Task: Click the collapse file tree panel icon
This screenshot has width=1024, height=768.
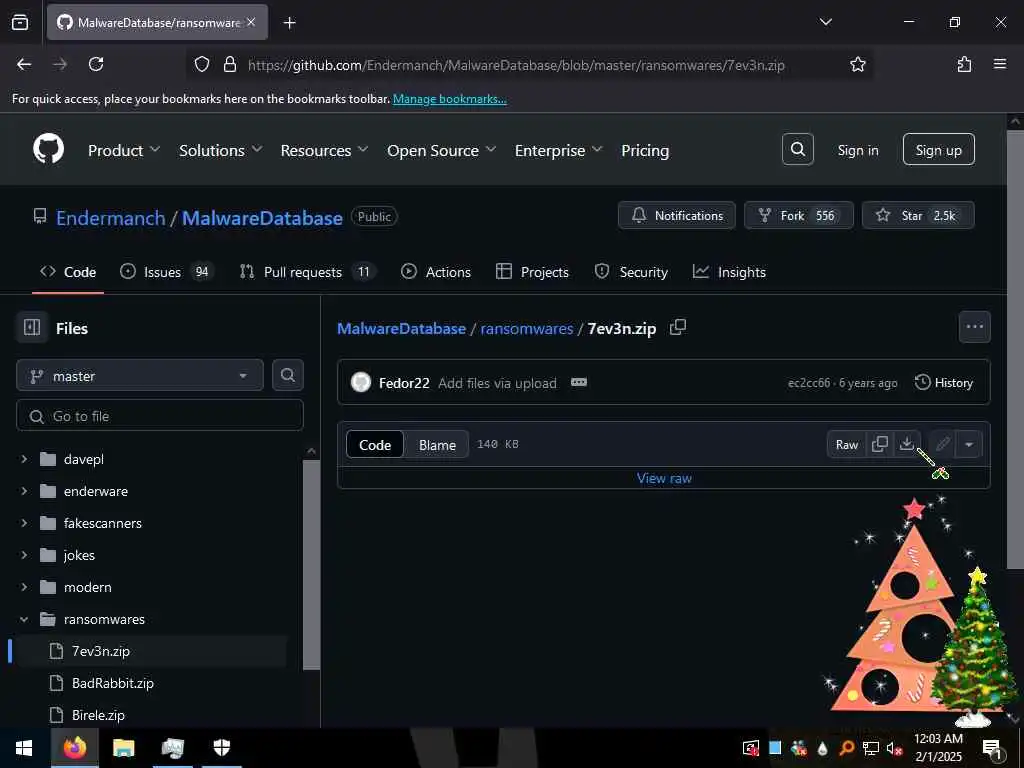Action: pos(32,327)
